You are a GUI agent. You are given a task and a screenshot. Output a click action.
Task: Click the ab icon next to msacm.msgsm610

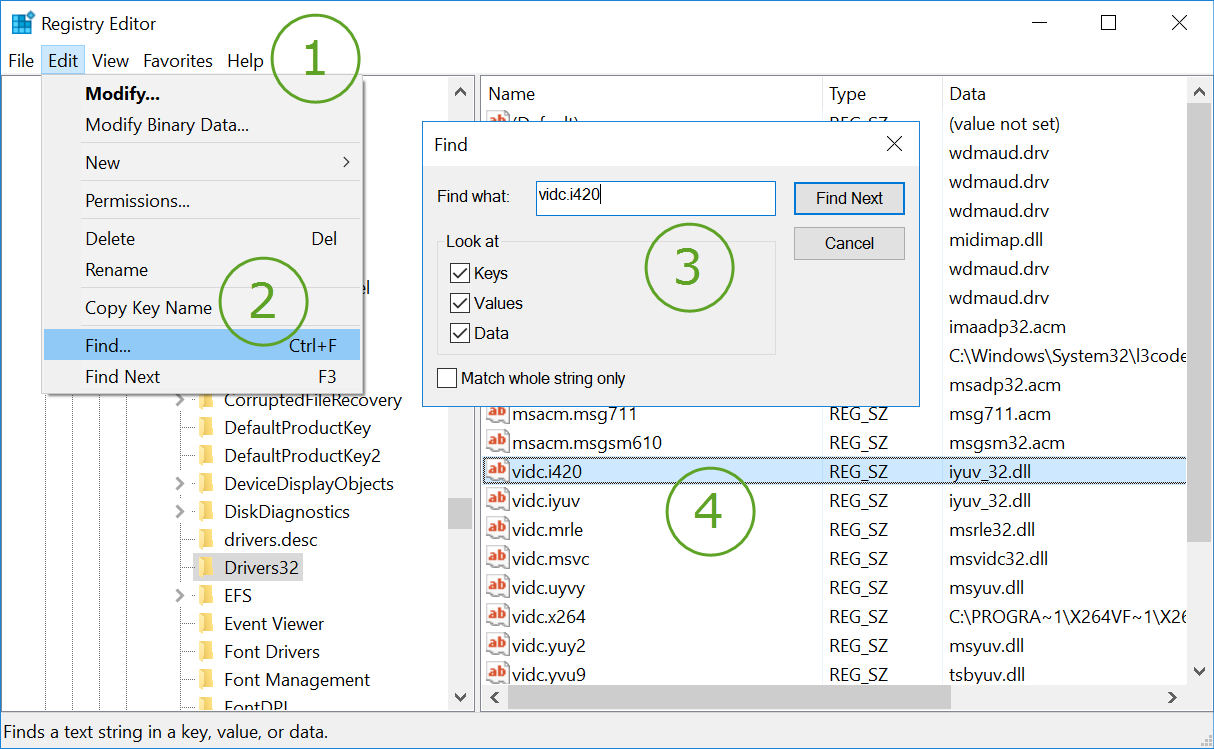(x=497, y=441)
